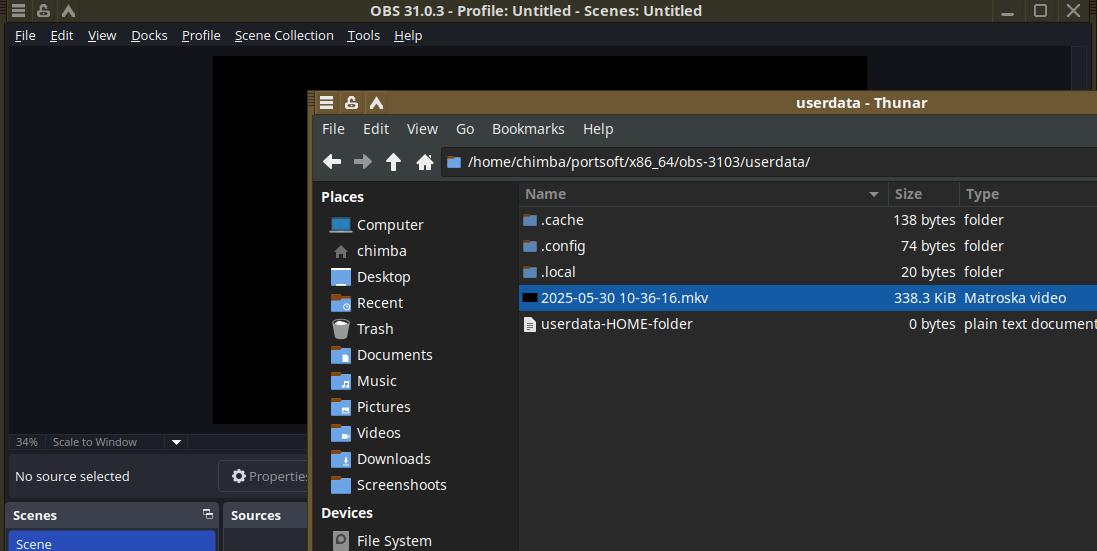Open OBS Edit menu
This screenshot has height=551, width=1097.
coord(62,35)
